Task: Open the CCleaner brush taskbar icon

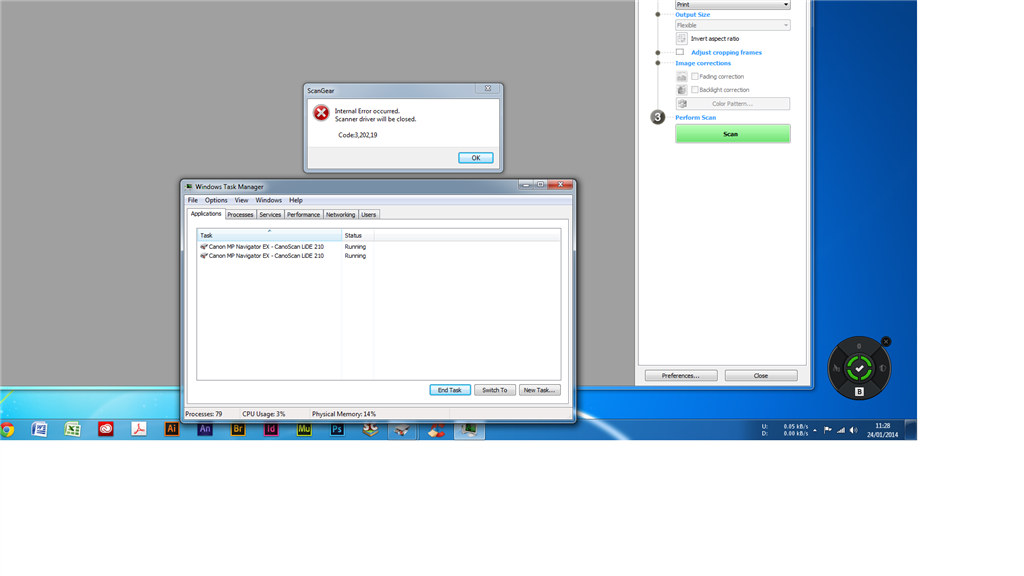Action: (436, 429)
